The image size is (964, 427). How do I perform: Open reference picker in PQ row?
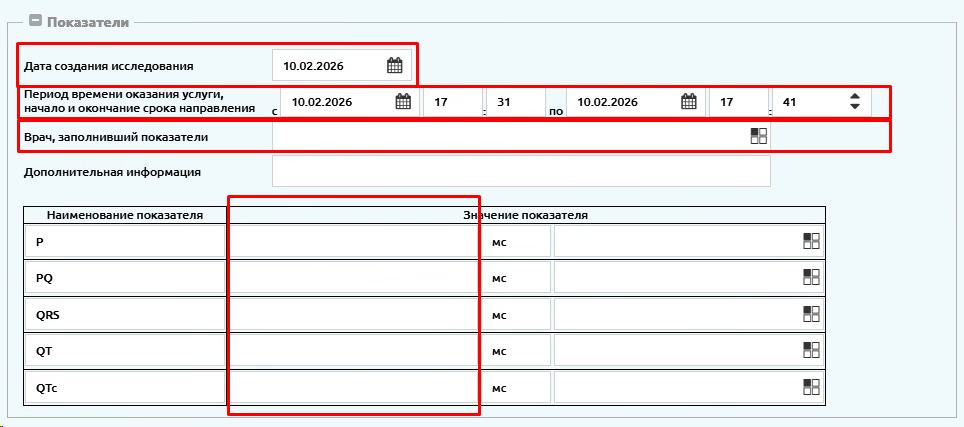tap(812, 277)
